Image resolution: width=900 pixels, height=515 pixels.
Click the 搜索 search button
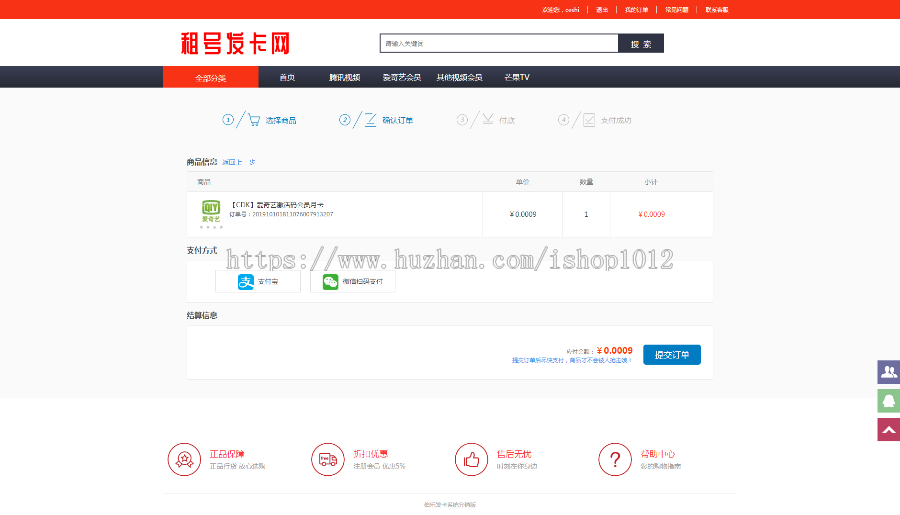[x=641, y=44]
